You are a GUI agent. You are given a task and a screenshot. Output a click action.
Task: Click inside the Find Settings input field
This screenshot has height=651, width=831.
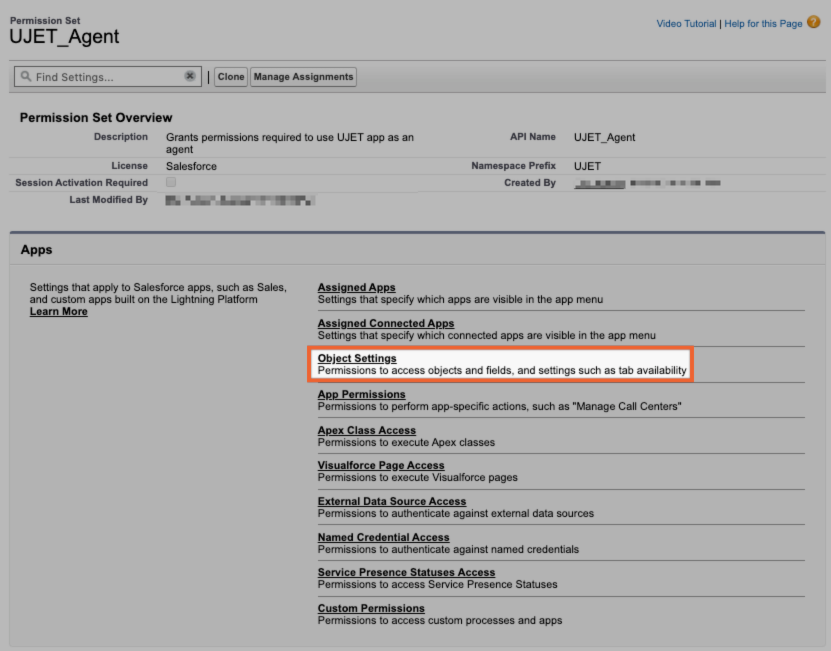[110, 76]
